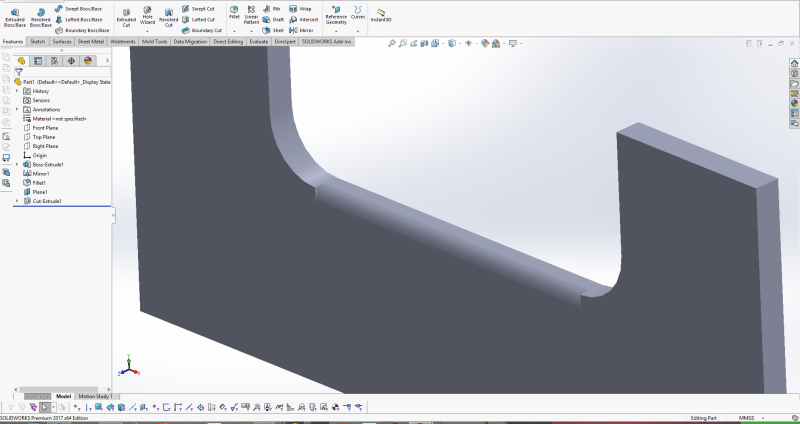The height and width of the screenshot is (424, 800).
Task: Open Curves dropdown arrow
Action: (358, 31)
